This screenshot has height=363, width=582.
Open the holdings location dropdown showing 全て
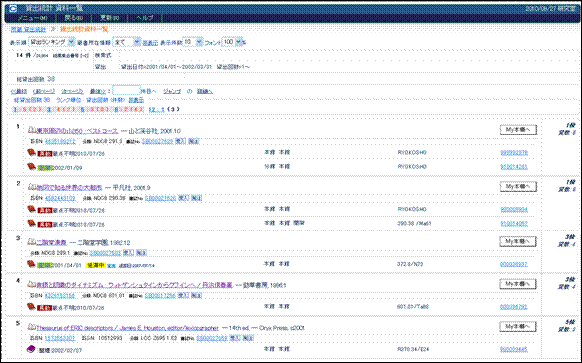(x=127, y=42)
